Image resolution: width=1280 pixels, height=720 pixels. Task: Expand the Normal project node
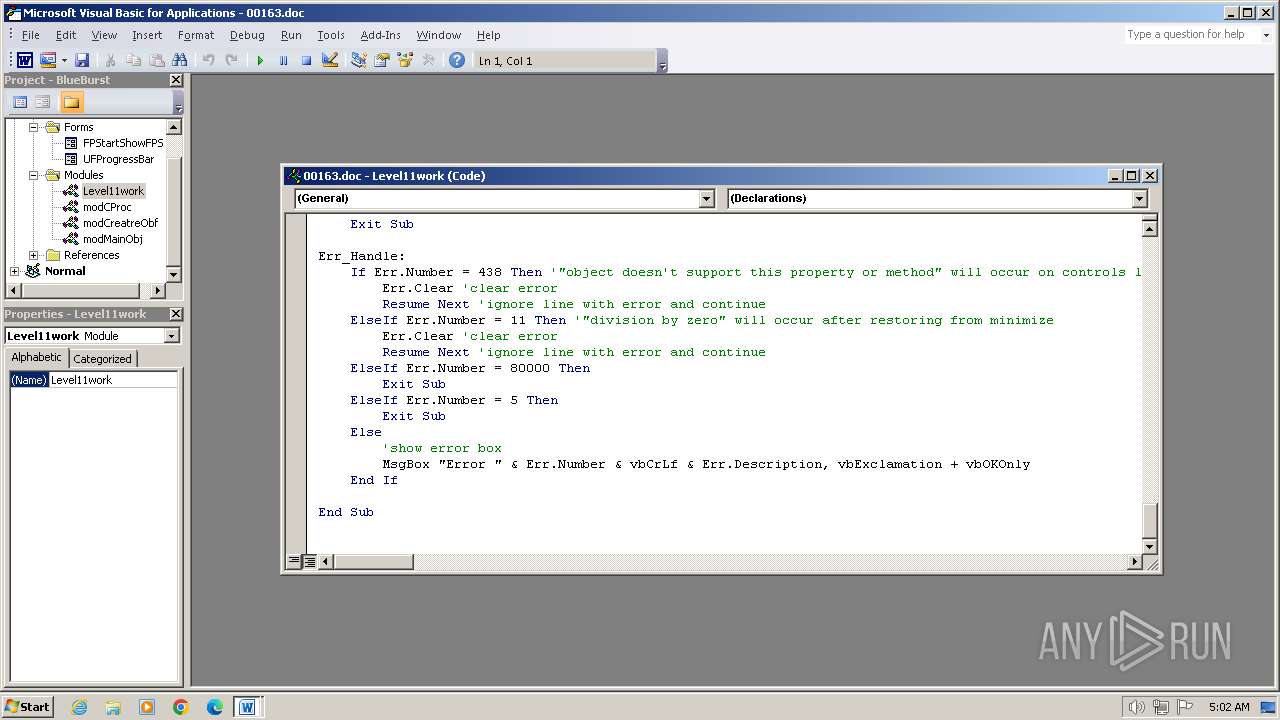coord(14,271)
